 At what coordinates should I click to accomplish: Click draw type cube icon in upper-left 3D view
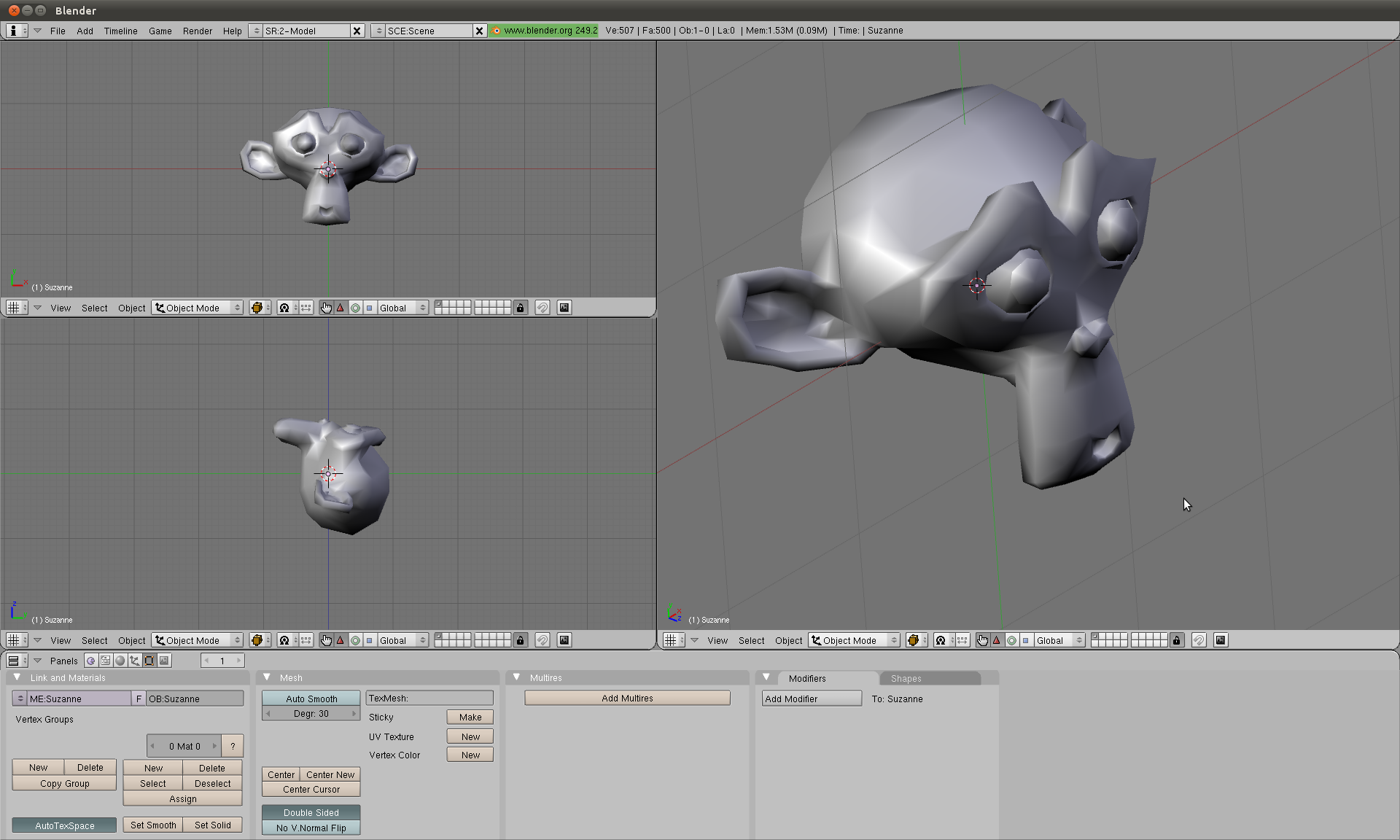coord(260,308)
